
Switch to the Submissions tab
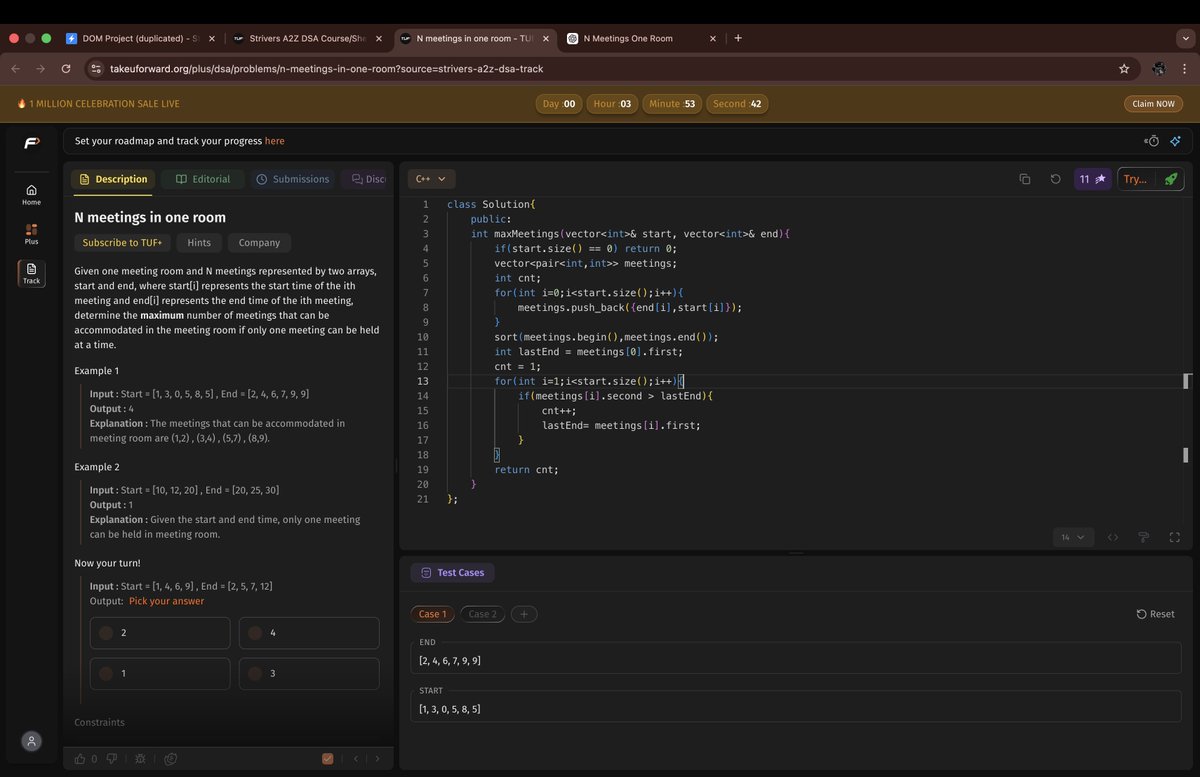293,179
